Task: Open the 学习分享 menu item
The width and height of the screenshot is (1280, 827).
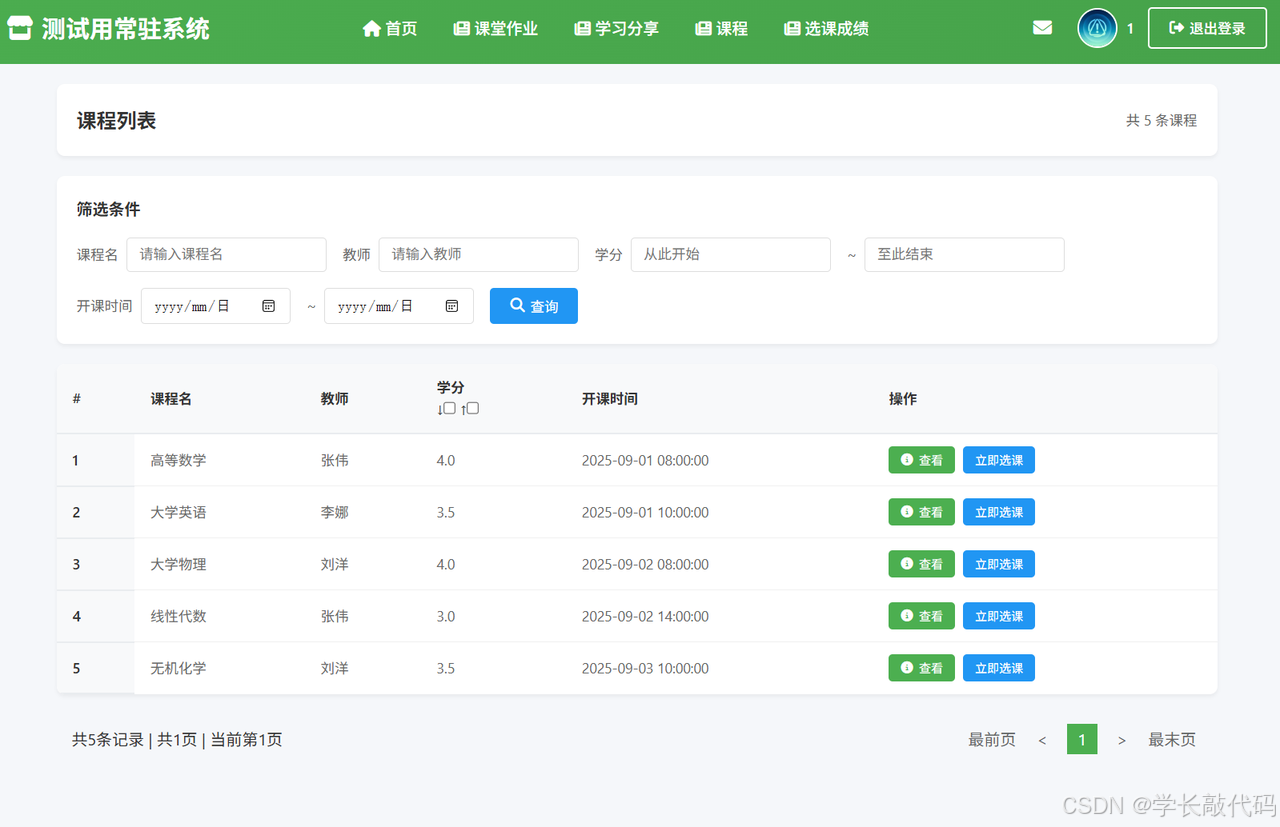Action: click(x=616, y=28)
